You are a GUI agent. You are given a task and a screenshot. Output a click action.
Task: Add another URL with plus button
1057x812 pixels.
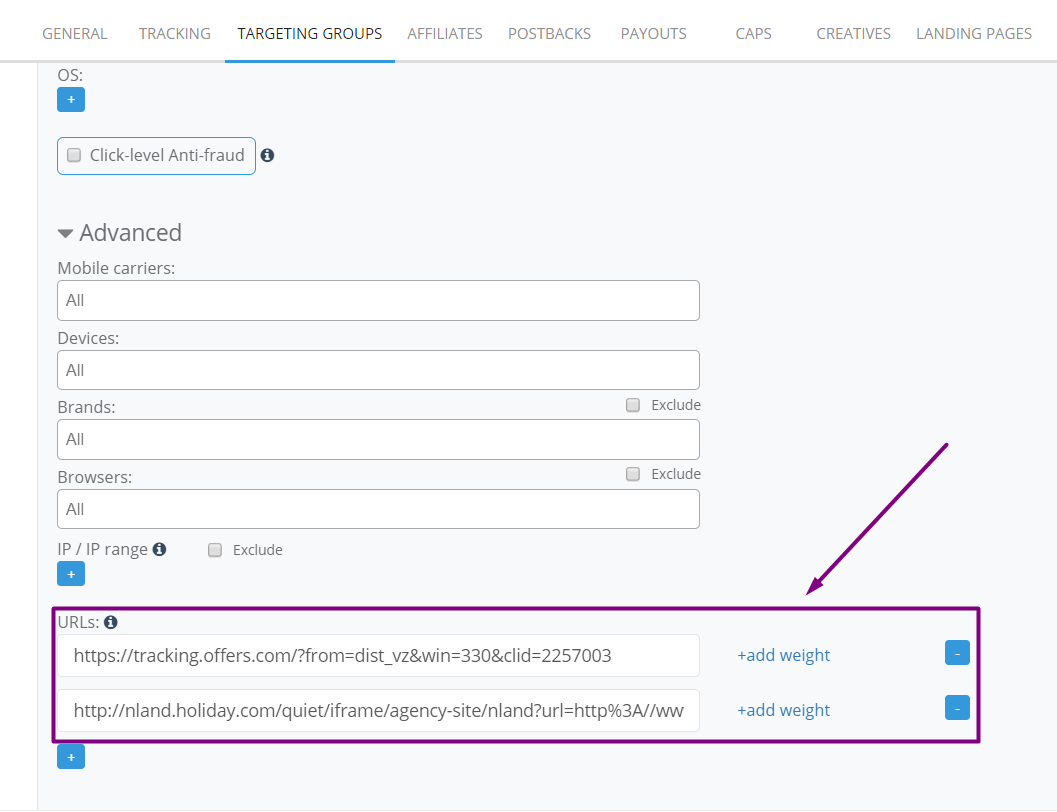click(71, 757)
